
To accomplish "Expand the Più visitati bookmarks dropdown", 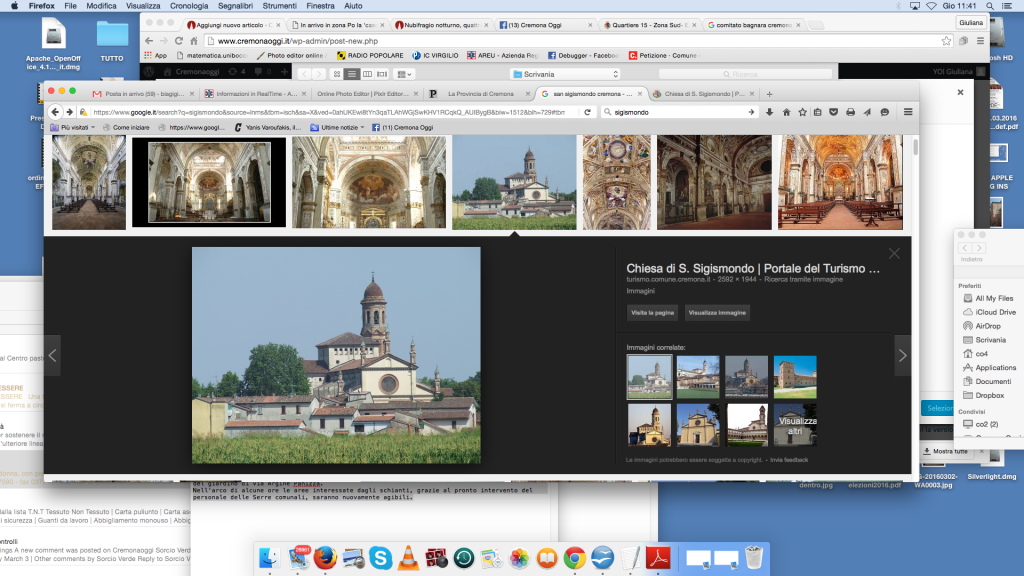I will 78,128.
